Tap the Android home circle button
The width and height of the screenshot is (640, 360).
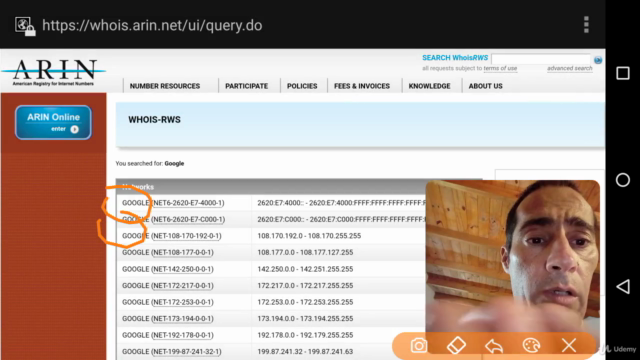pos(622,180)
